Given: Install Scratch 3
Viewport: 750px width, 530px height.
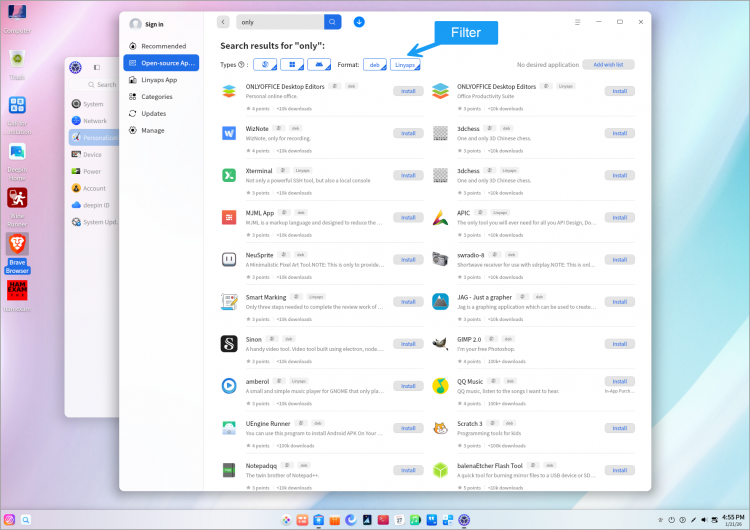Looking at the screenshot, I should click(619, 428).
